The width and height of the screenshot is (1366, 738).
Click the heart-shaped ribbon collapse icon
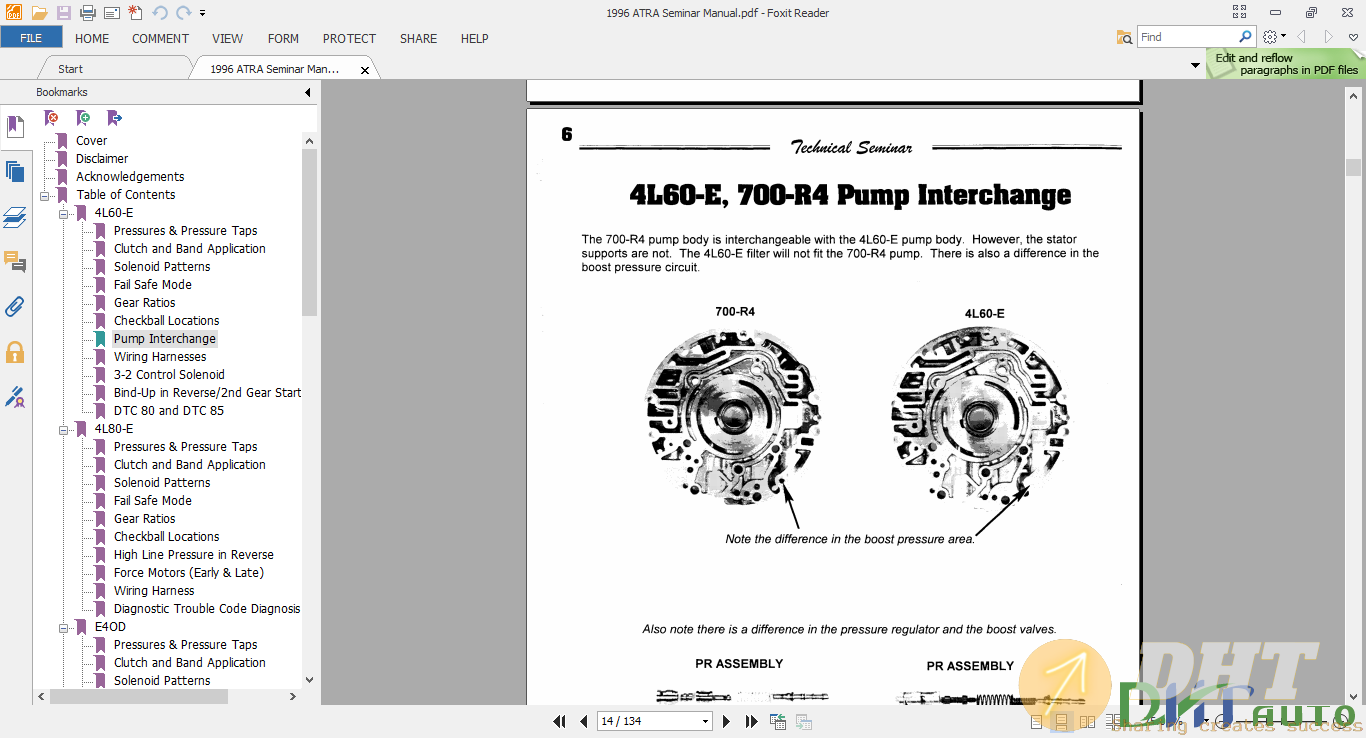(x=1353, y=37)
